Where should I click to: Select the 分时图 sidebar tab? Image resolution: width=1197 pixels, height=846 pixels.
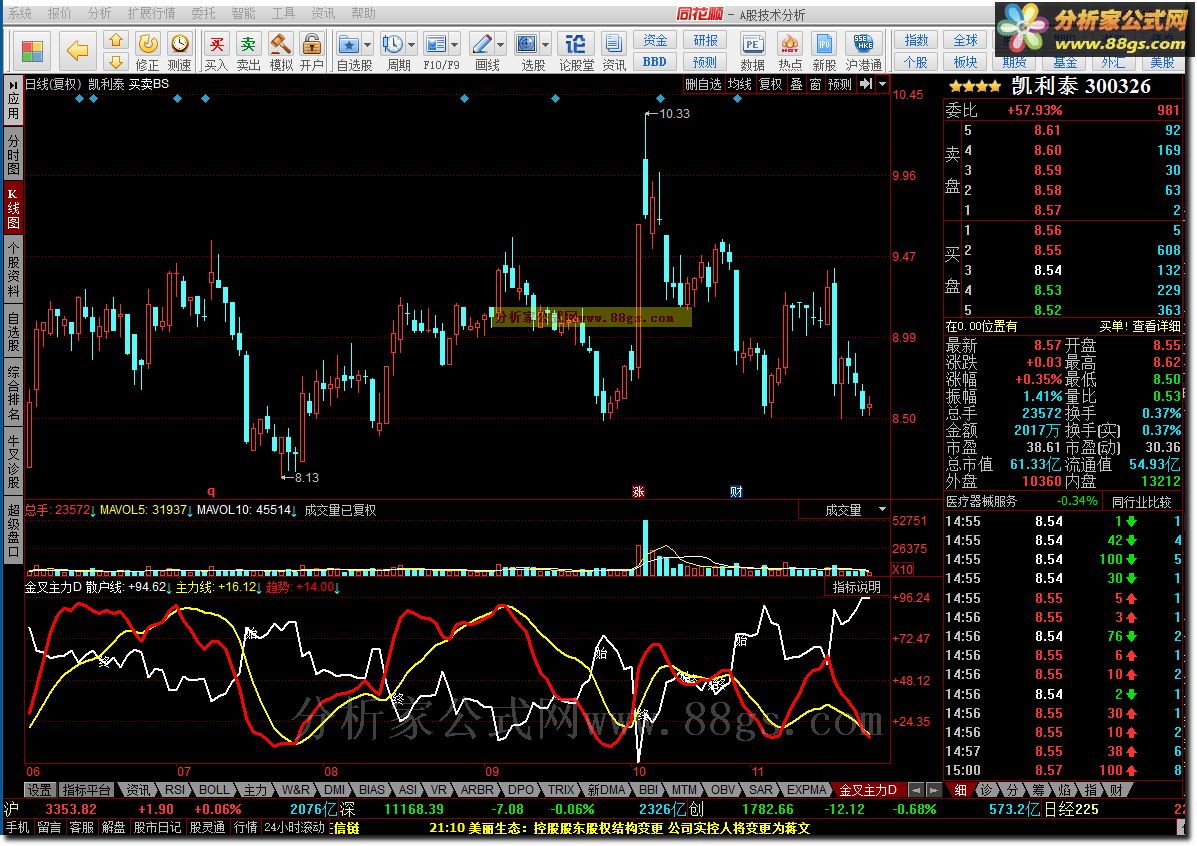coord(13,153)
